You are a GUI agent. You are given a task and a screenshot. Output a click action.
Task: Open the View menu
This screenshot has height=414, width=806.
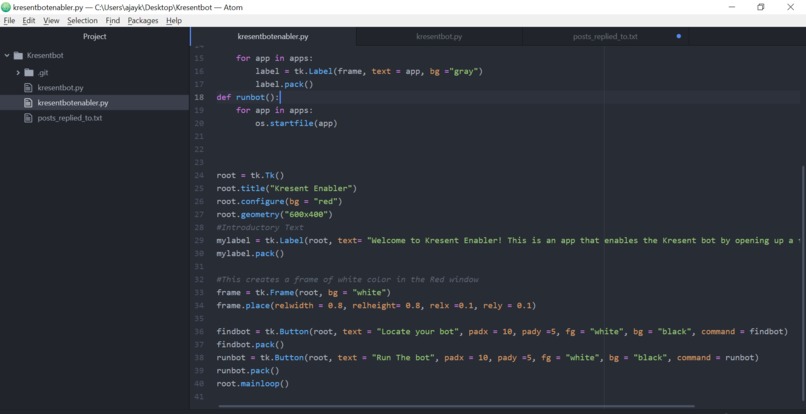click(51, 21)
